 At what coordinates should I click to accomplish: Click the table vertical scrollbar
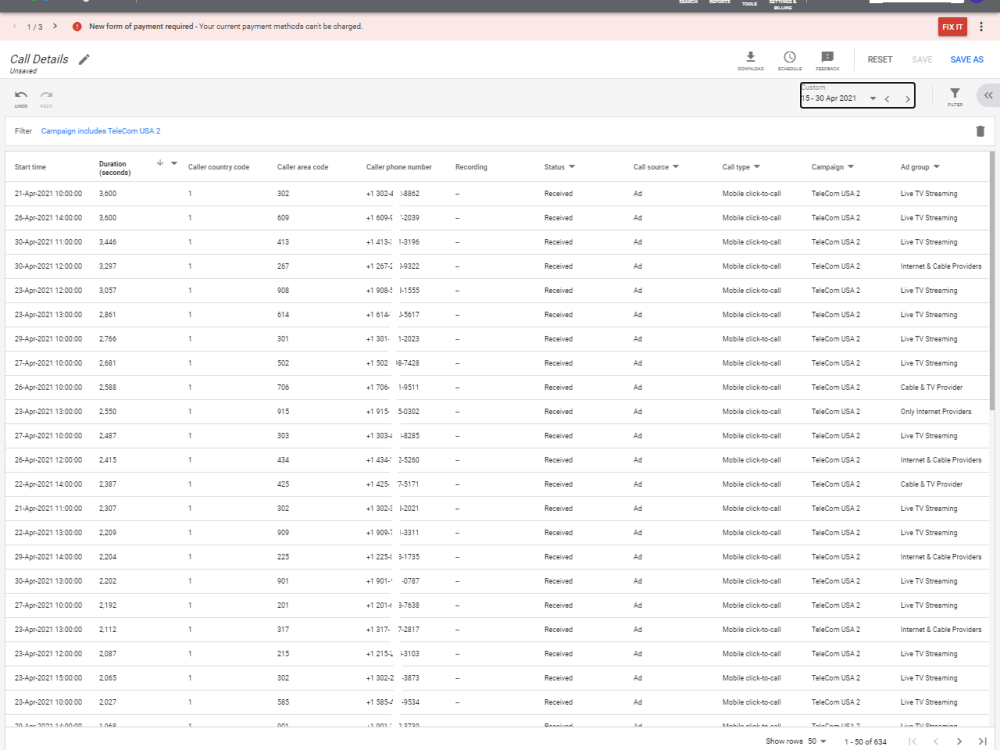(992, 281)
